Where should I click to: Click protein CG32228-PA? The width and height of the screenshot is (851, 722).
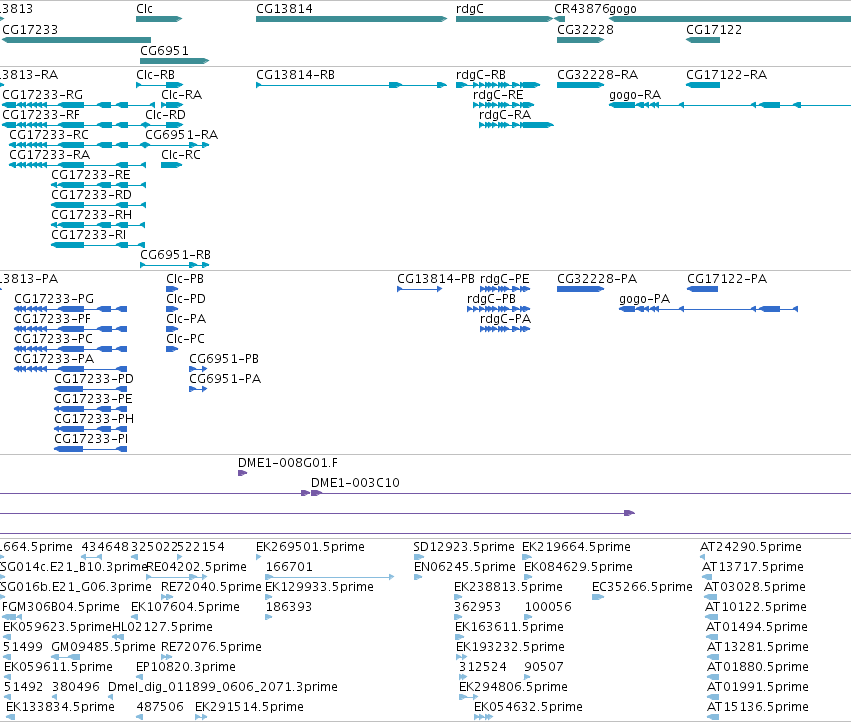click(580, 289)
